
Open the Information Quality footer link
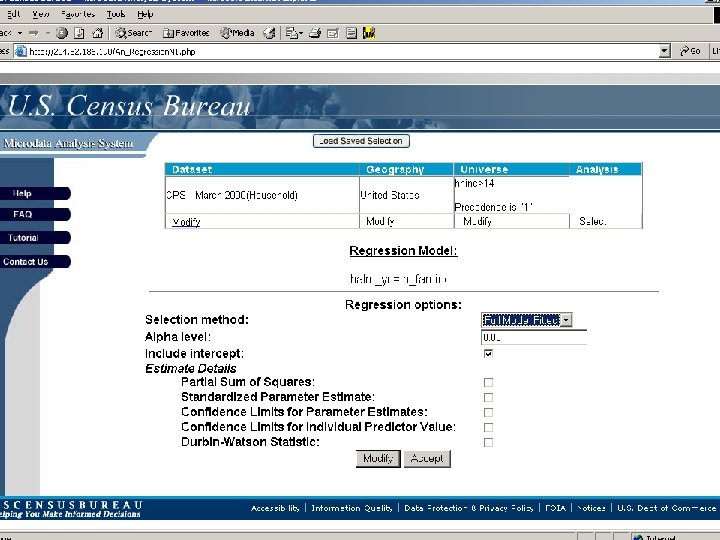[x=352, y=508]
